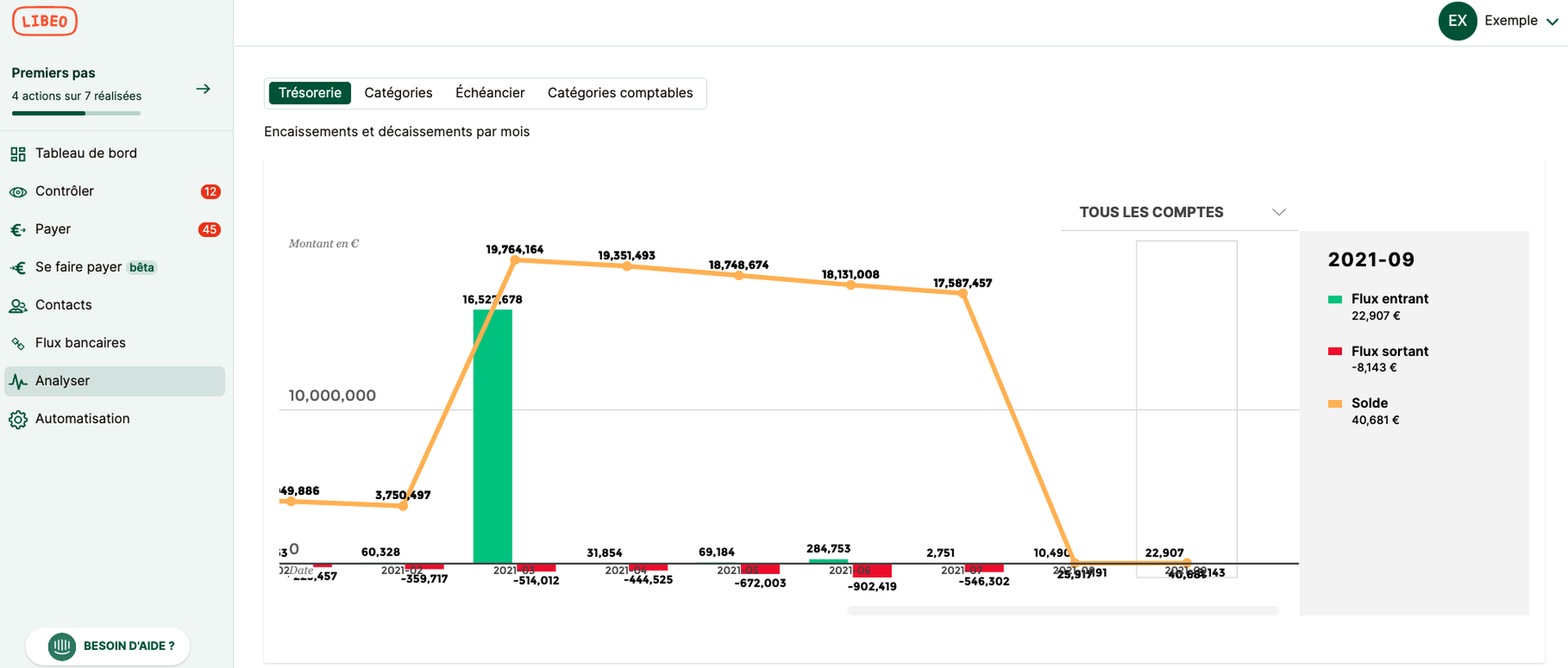Open the Tableau de bord dashboard icon

click(x=18, y=154)
